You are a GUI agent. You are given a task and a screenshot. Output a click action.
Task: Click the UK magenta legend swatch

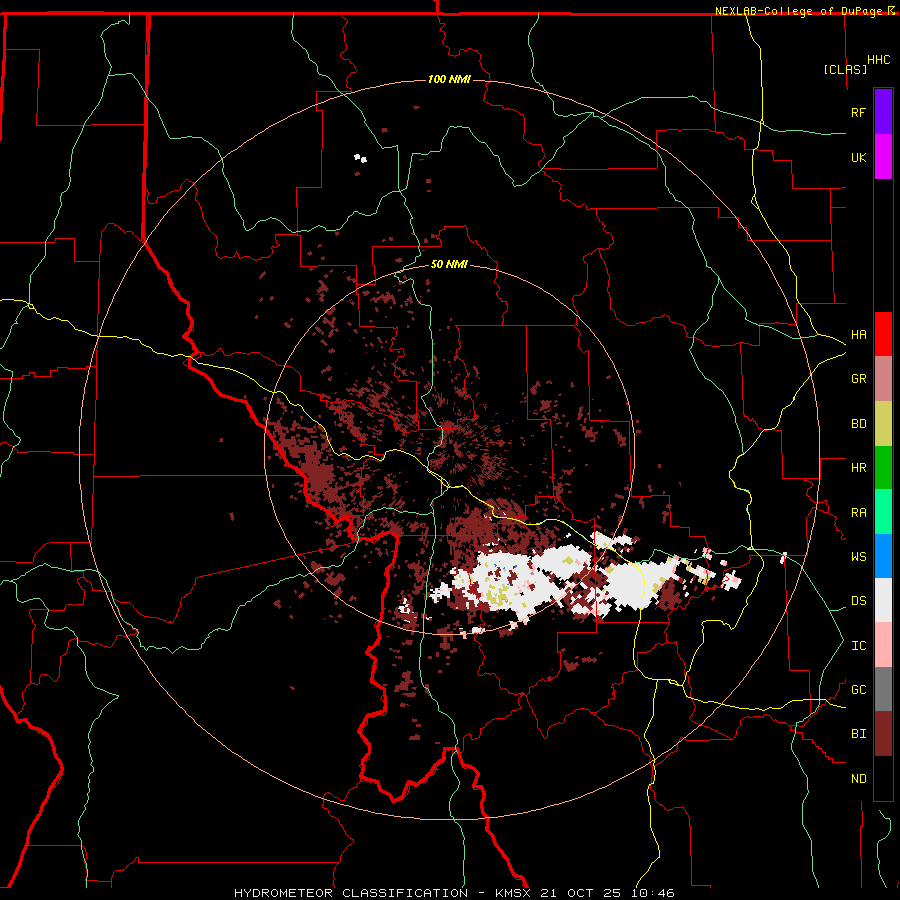(883, 157)
